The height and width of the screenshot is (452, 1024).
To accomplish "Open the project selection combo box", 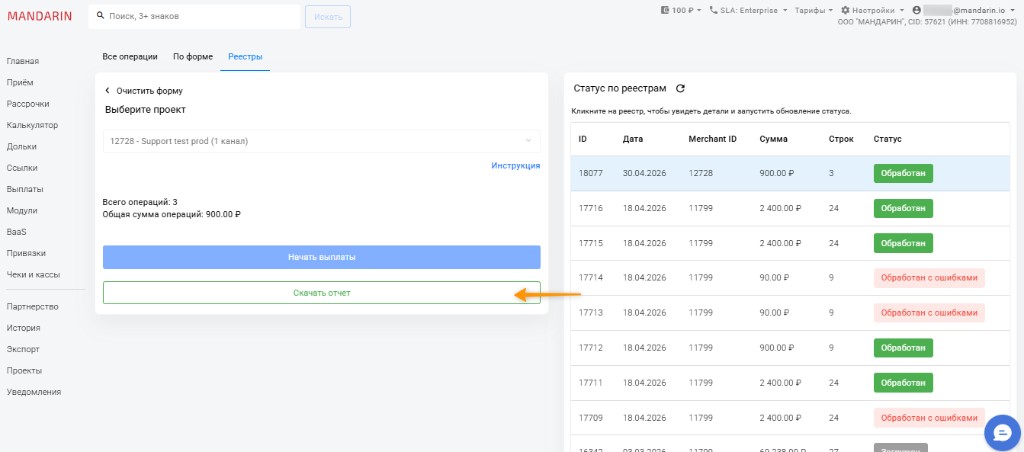I will click(322, 140).
